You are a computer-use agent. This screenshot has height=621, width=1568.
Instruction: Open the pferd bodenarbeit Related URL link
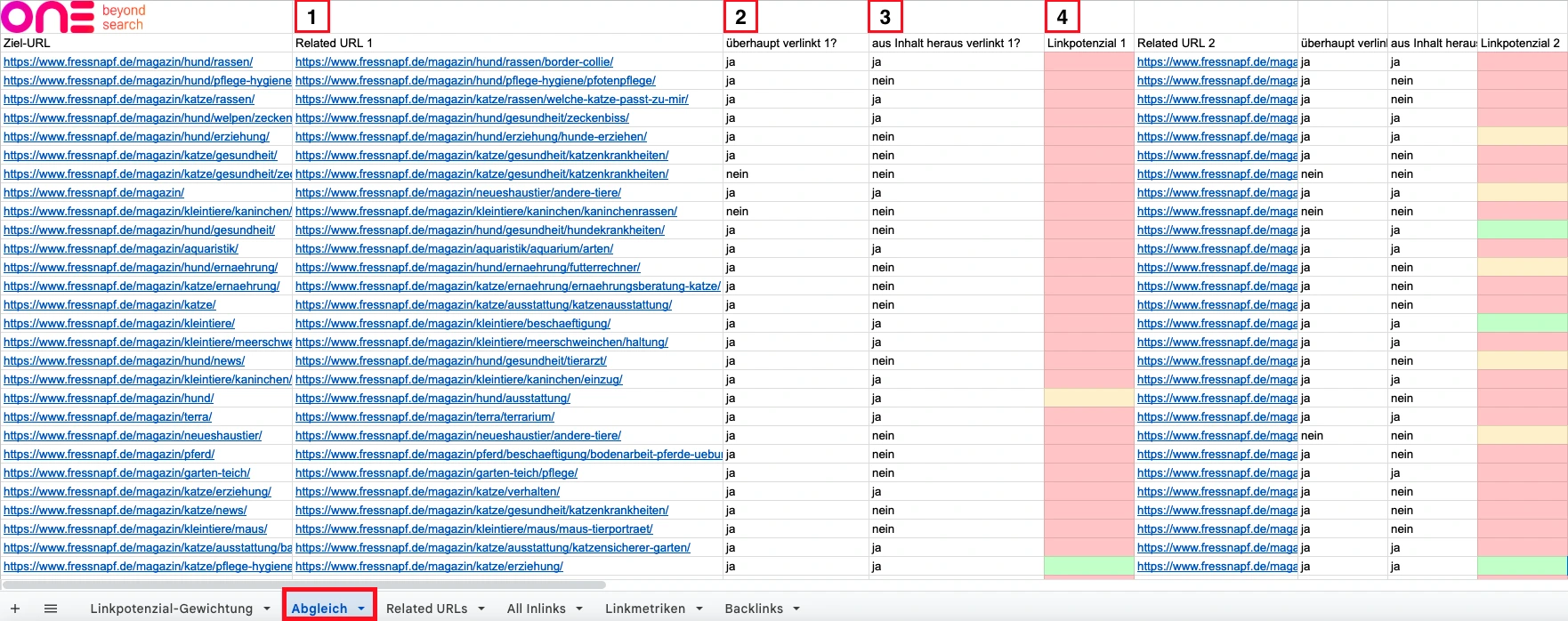508,455
